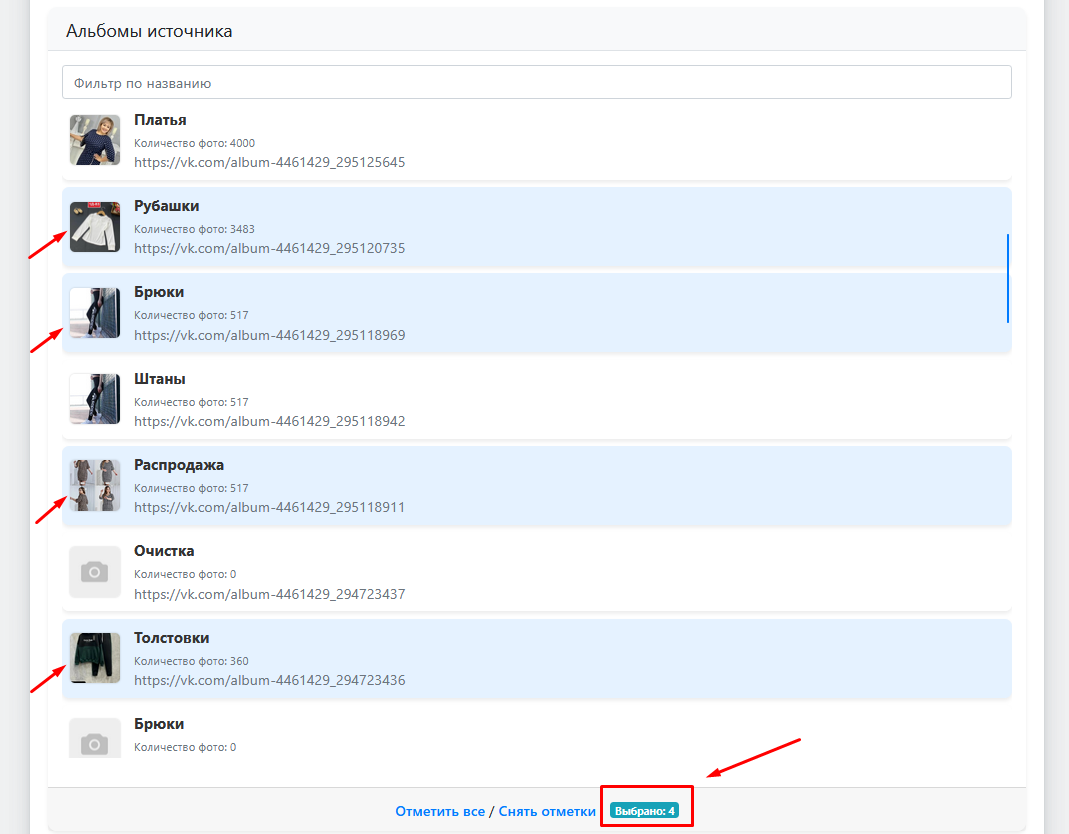Click the Распродажа album URL text
Image resolution: width=1069 pixels, height=834 pixels.
[269, 507]
